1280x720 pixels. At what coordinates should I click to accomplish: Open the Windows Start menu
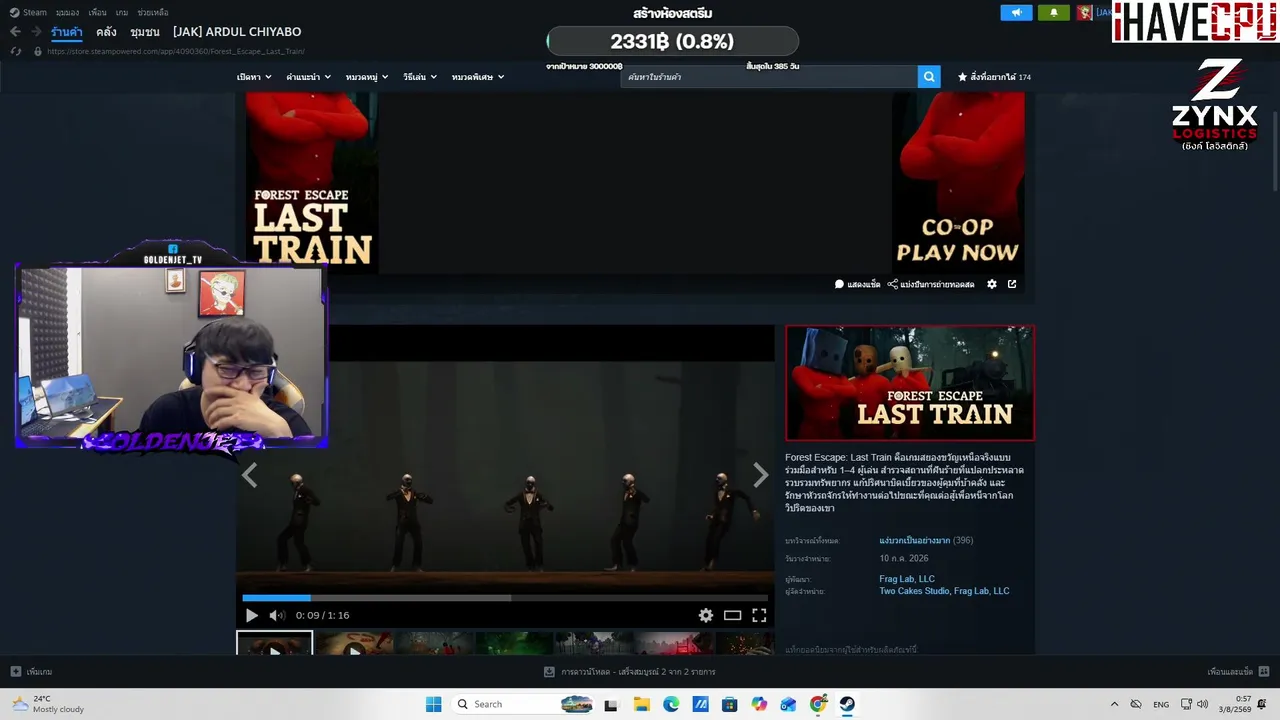[433, 704]
